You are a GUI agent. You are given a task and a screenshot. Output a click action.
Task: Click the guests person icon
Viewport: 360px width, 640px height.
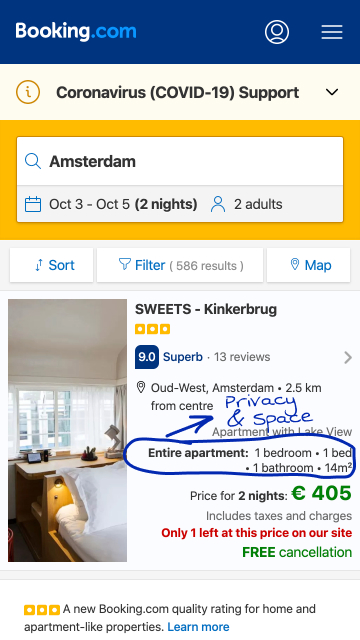click(x=218, y=204)
